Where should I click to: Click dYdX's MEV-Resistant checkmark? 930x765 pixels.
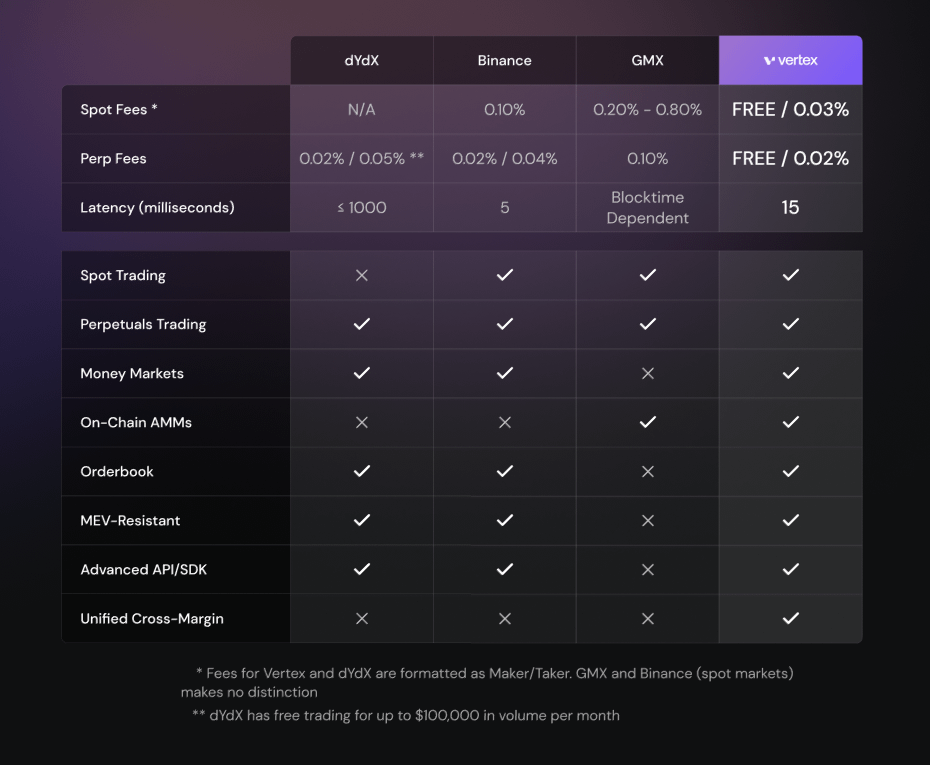[362, 520]
